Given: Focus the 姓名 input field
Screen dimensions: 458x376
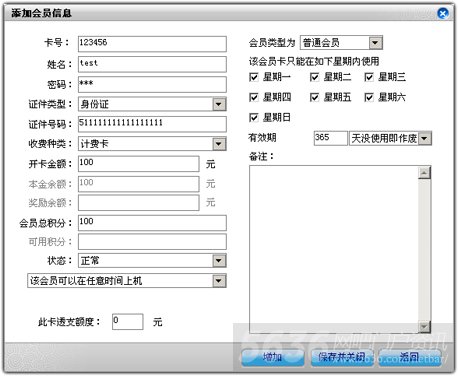Looking at the screenshot, I should click(152, 64).
